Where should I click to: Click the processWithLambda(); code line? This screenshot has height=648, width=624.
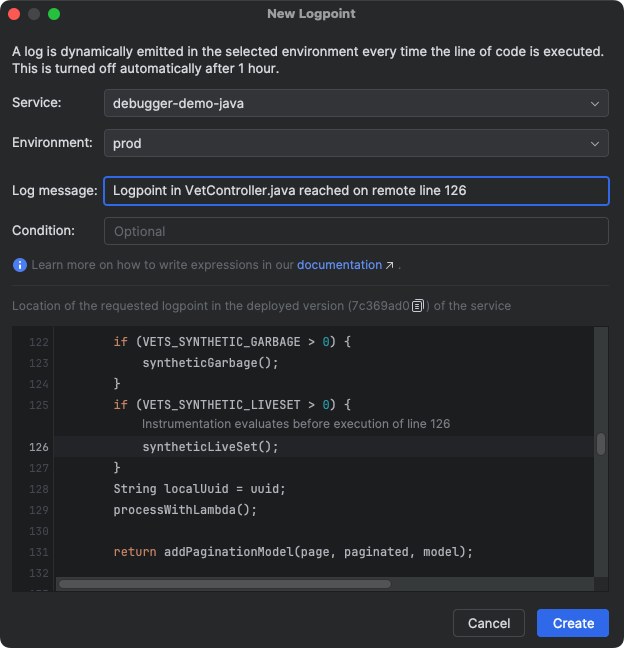(x=185, y=509)
